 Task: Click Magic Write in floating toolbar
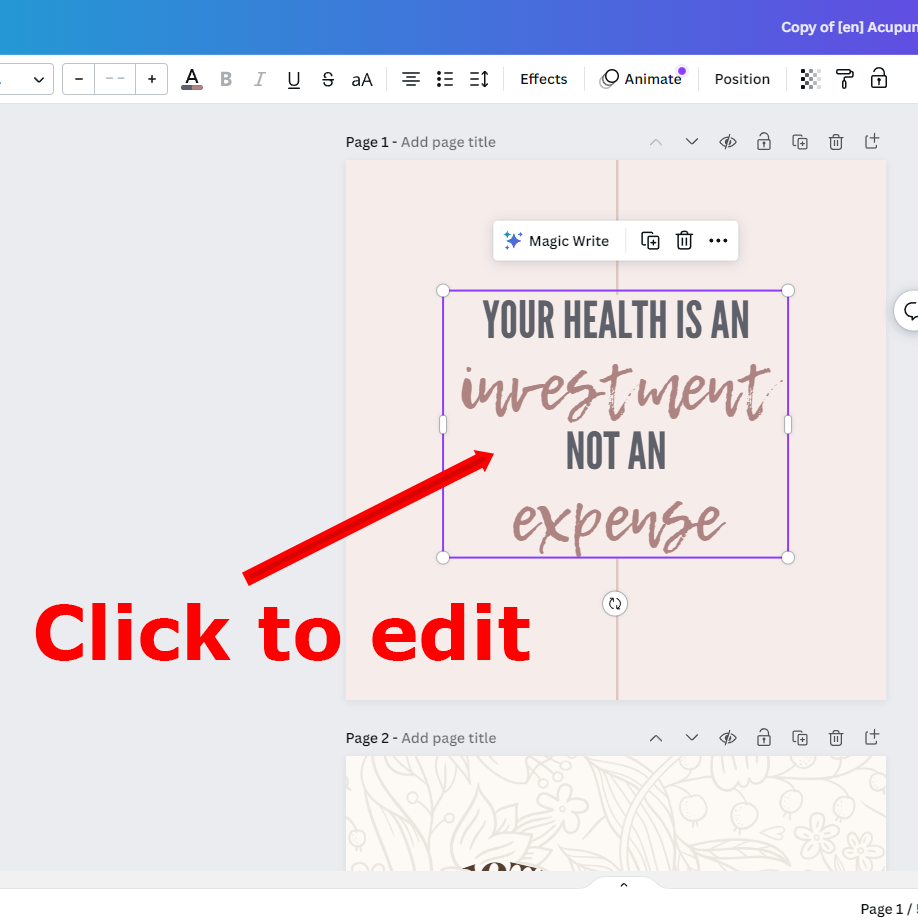click(x=557, y=241)
